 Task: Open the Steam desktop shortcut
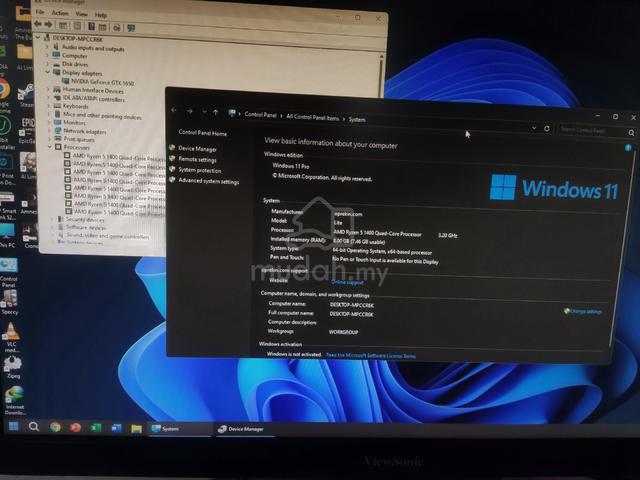point(26,95)
